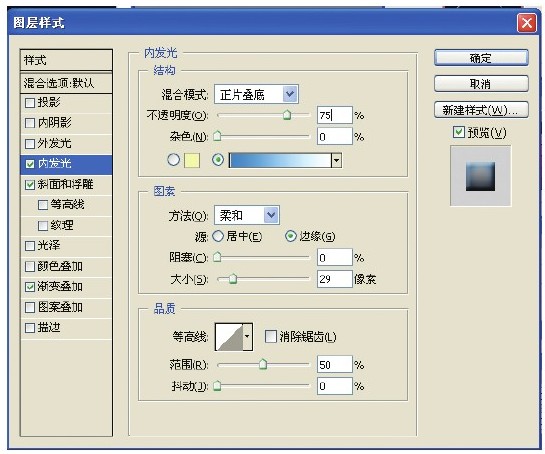This screenshot has height=454, width=545.
Task: Enable the 投影 drop shadow checkbox
Action: click(x=30, y=103)
